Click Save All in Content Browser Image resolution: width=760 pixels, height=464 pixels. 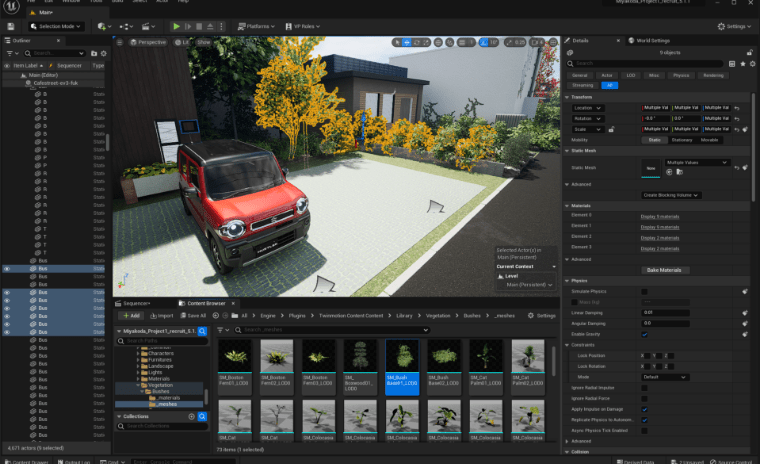coord(193,316)
